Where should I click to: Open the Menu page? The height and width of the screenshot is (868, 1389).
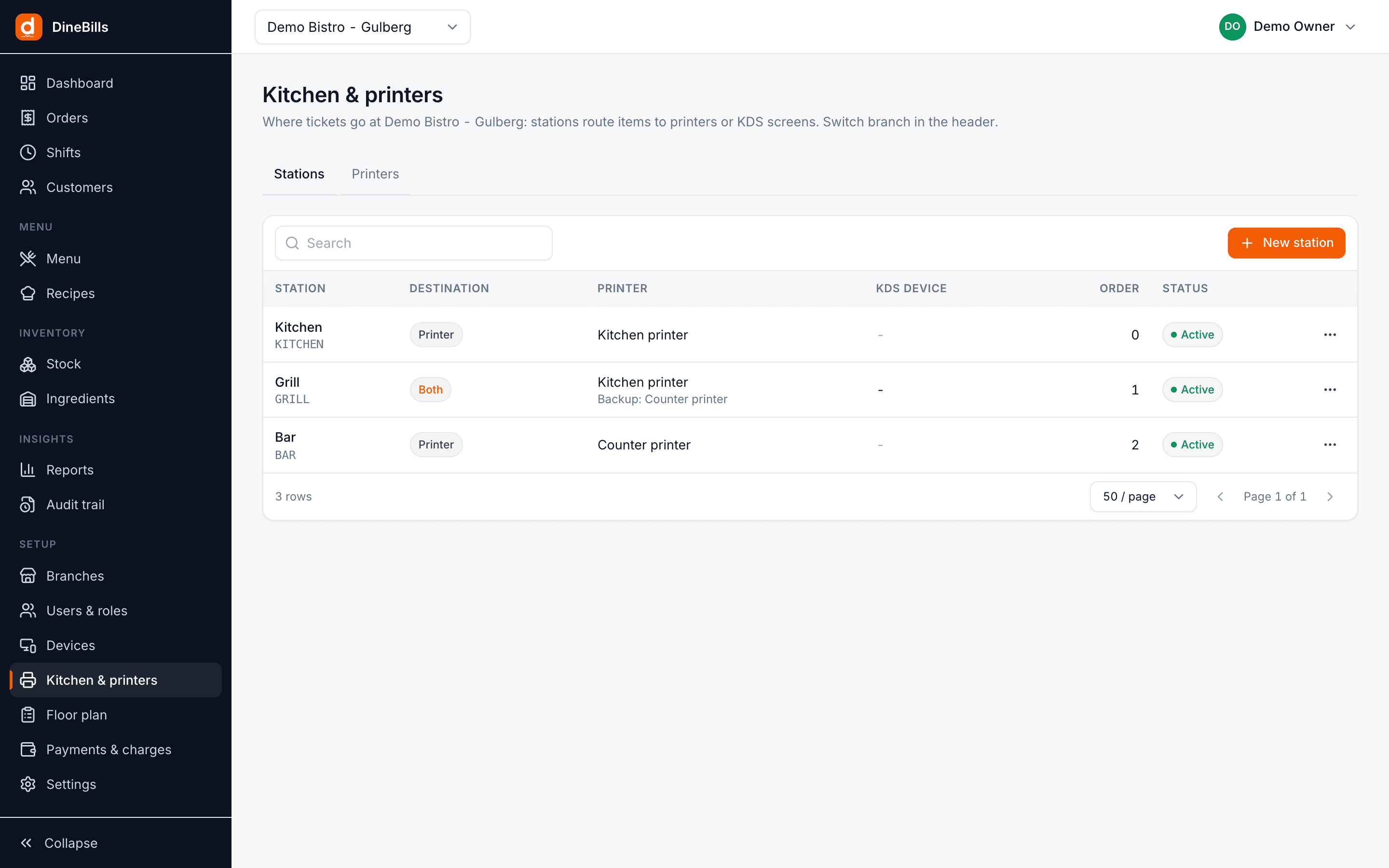pos(115,259)
